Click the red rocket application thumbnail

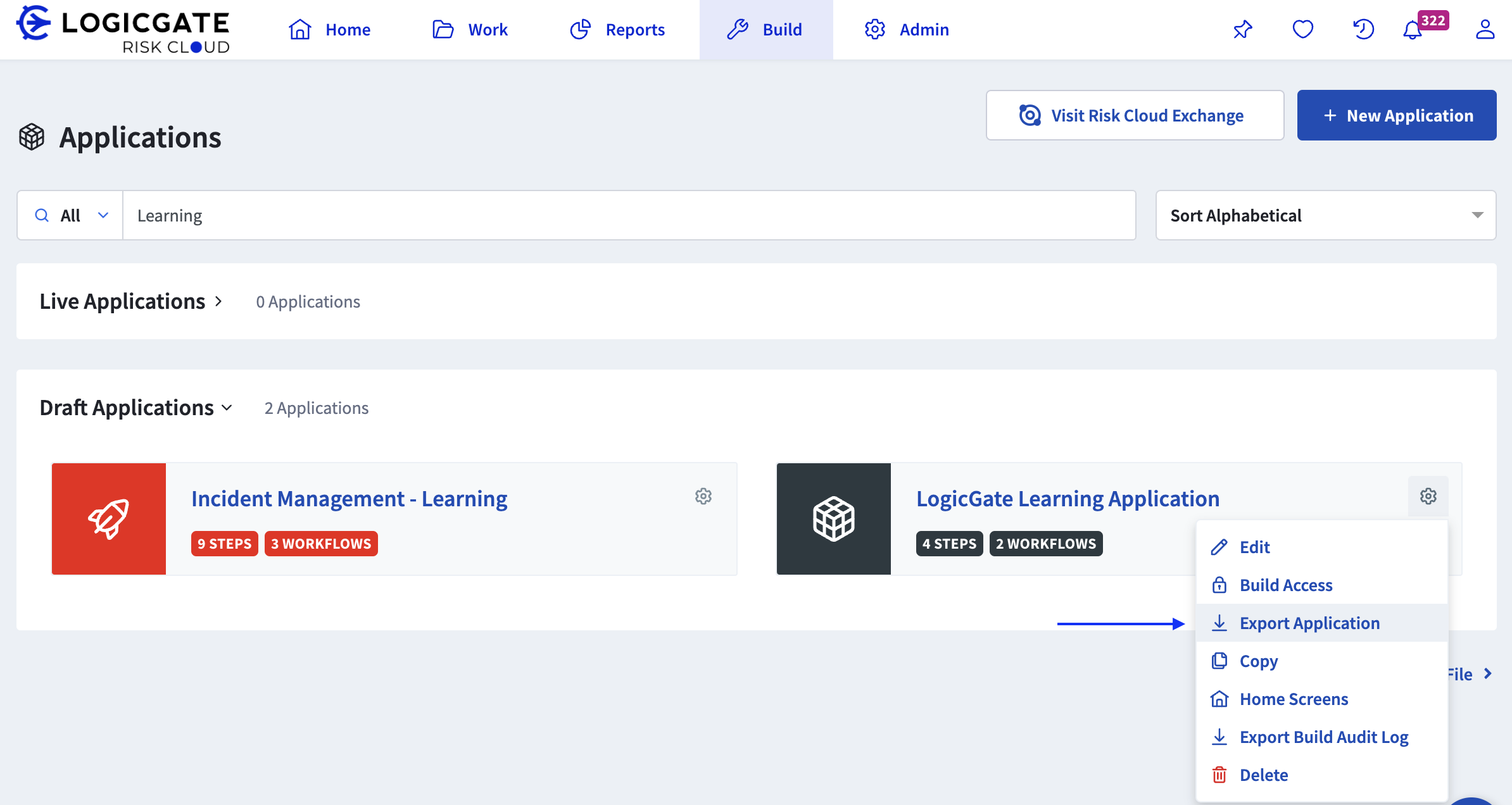(x=109, y=519)
